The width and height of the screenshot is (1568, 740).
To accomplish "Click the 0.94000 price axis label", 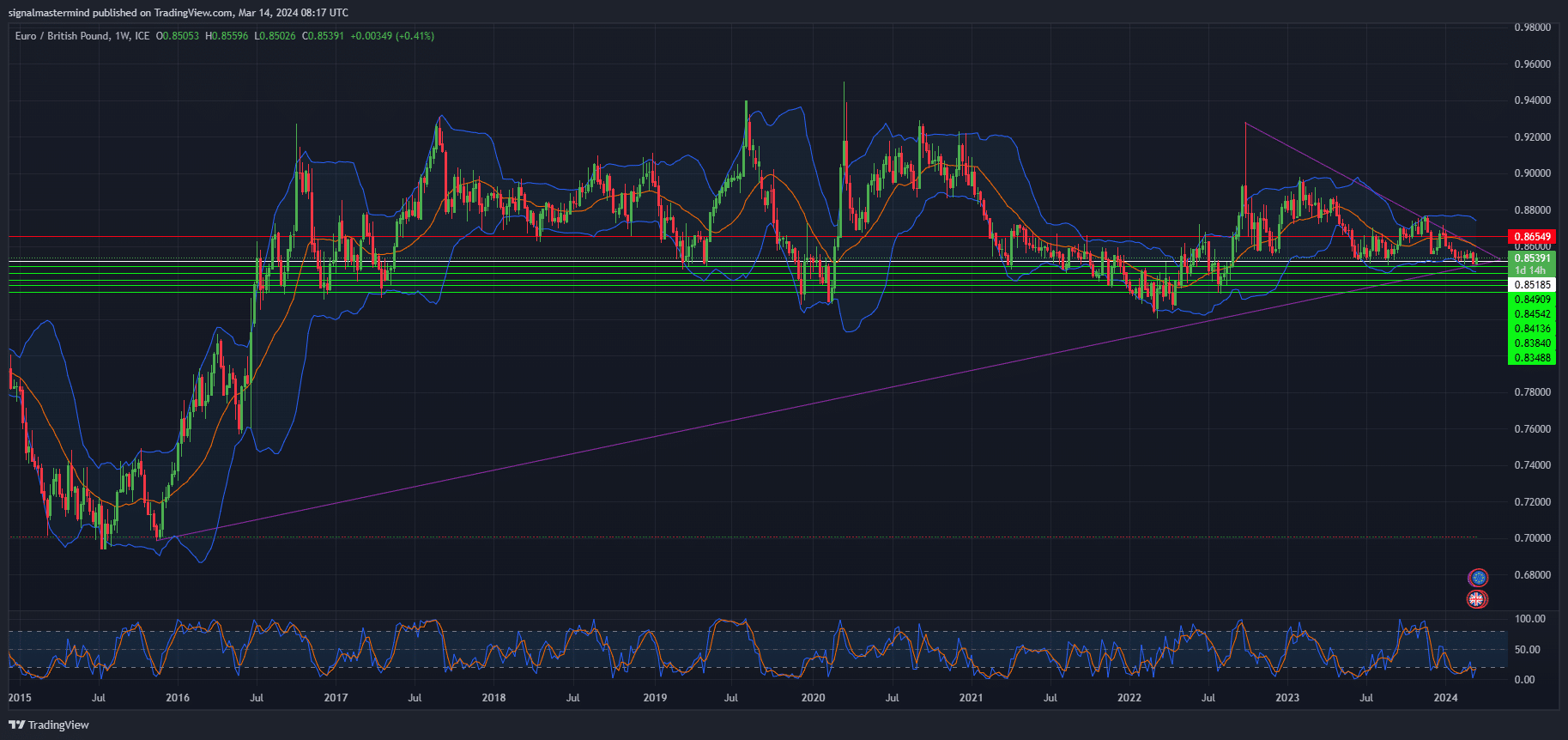I will pyautogui.click(x=1532, y=100).
